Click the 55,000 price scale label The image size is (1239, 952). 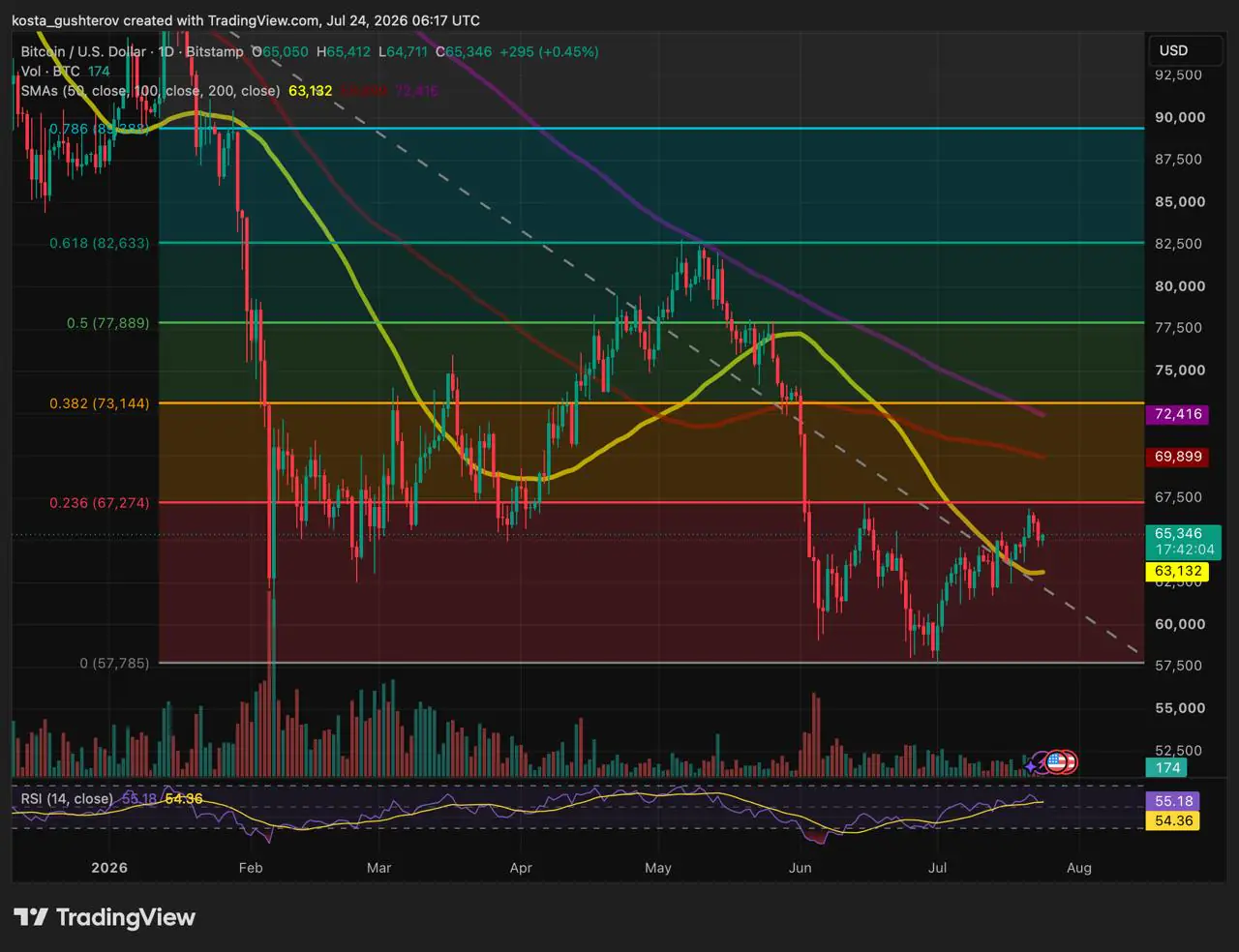1180,707
